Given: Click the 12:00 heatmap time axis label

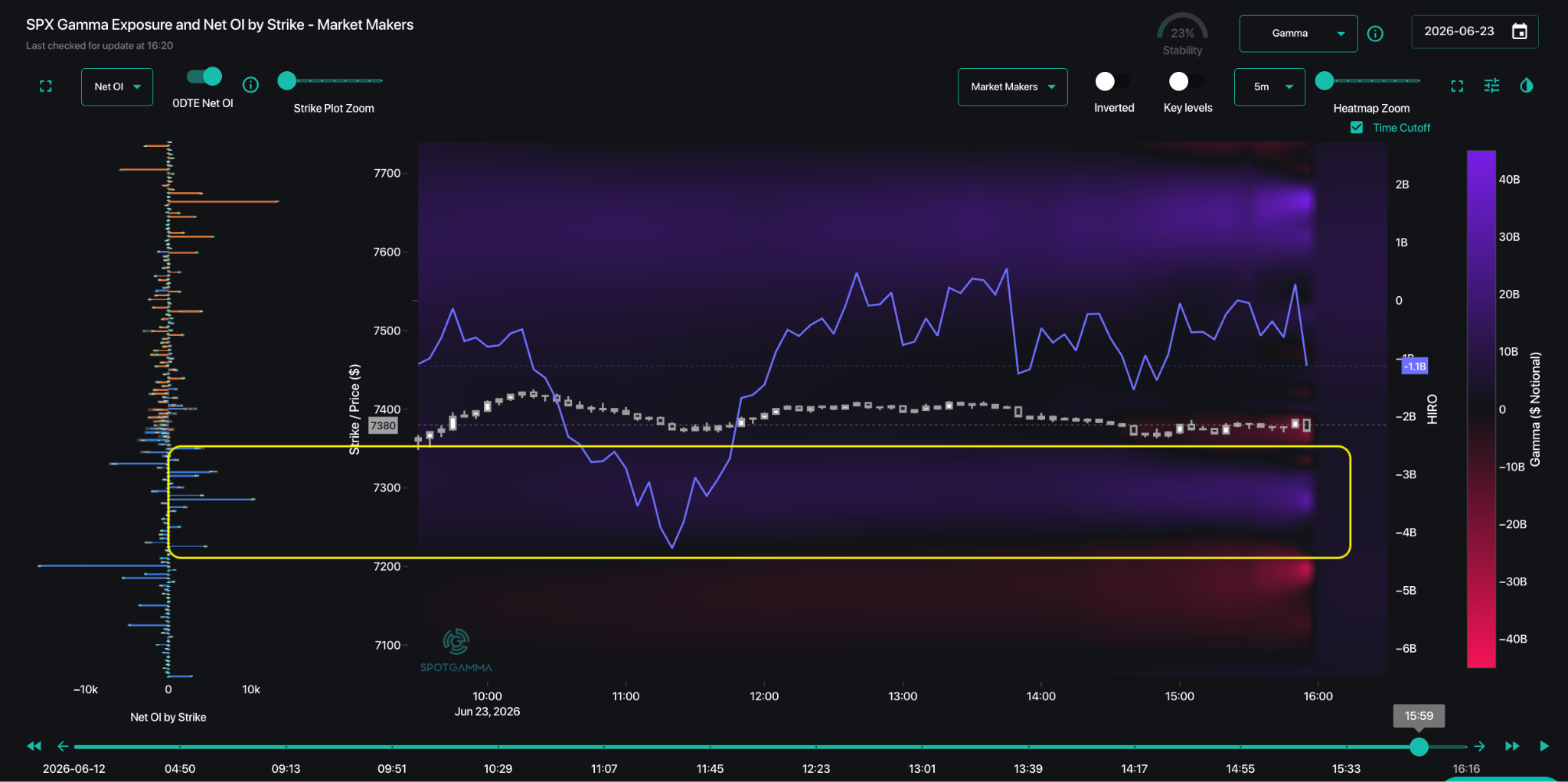Looking at the screenshot, I should (x=764, y=696).
